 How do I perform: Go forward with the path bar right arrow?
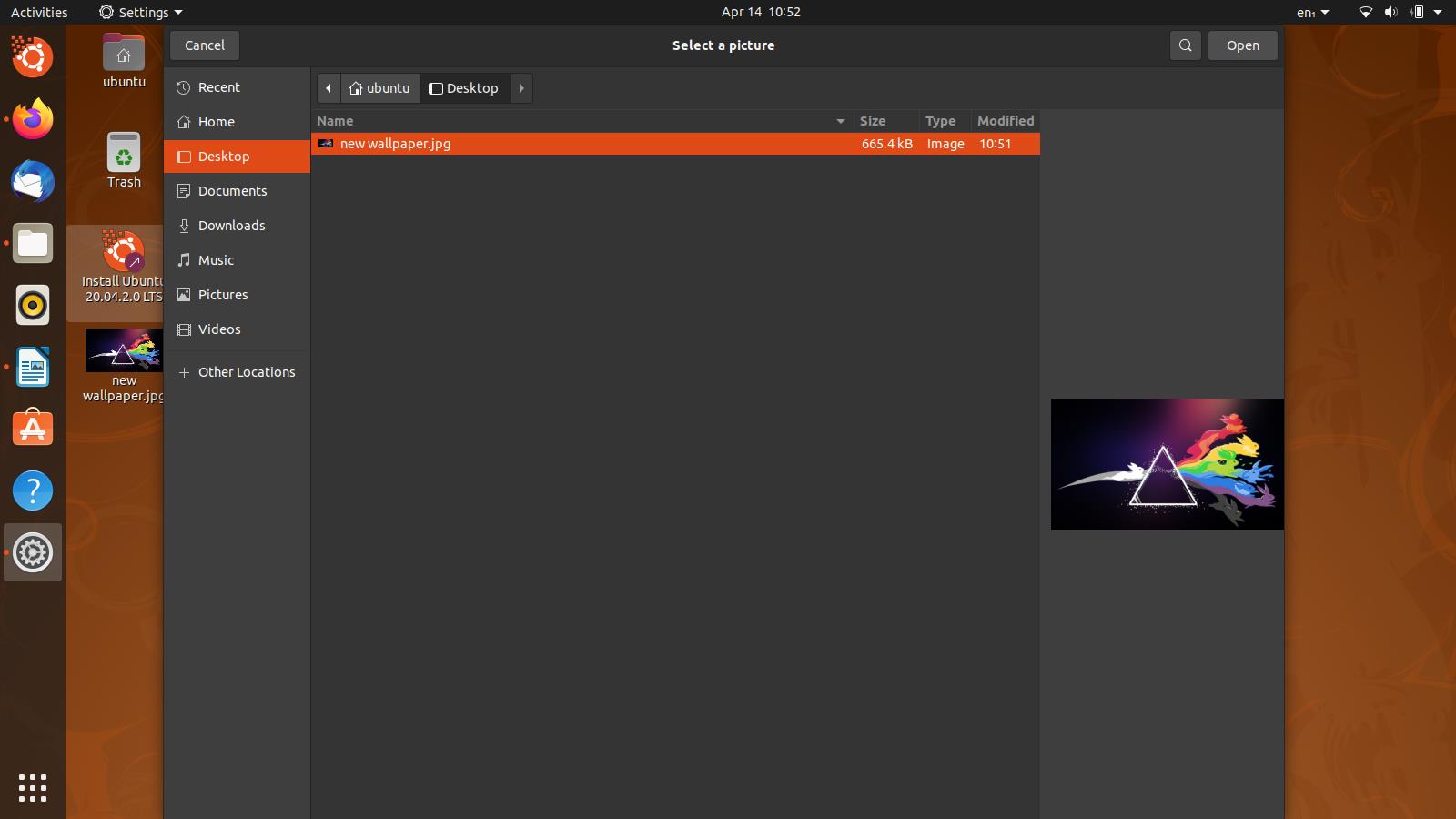pos(521,88)
